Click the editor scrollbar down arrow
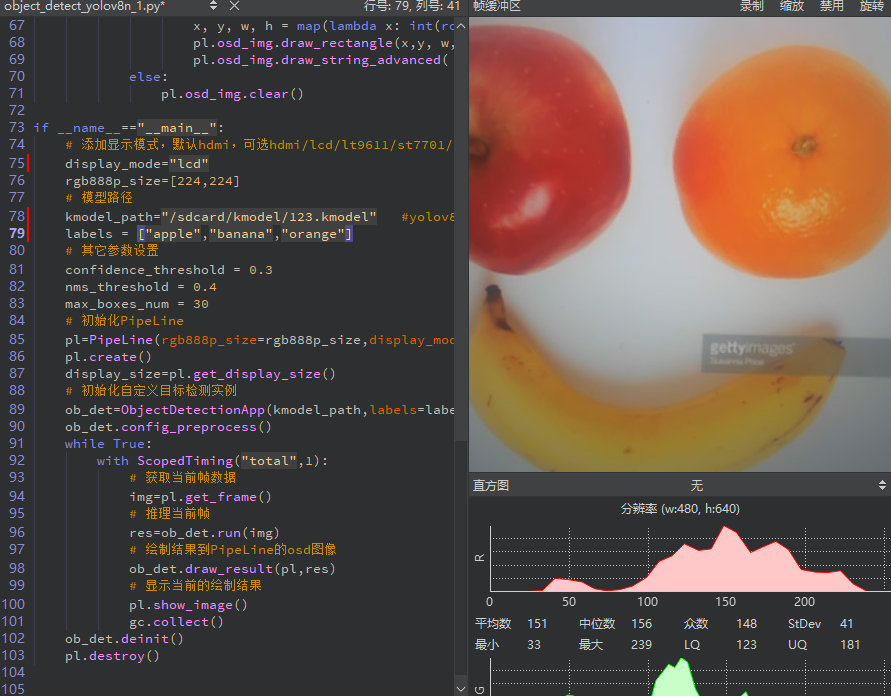The height and width of the screenshot is (696, 891). 461,687
